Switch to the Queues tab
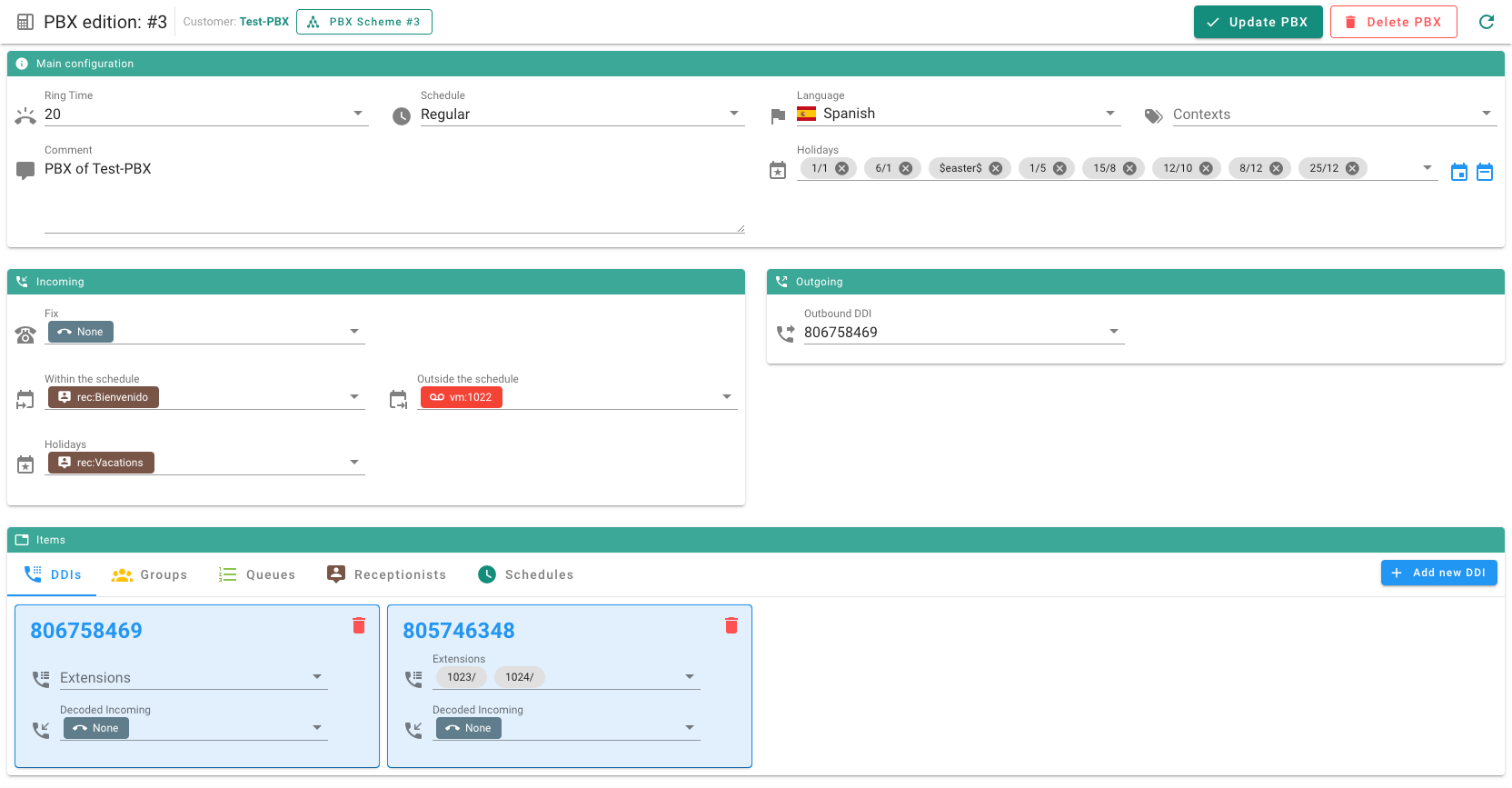The image size is (1512, 788). point(256,574)
